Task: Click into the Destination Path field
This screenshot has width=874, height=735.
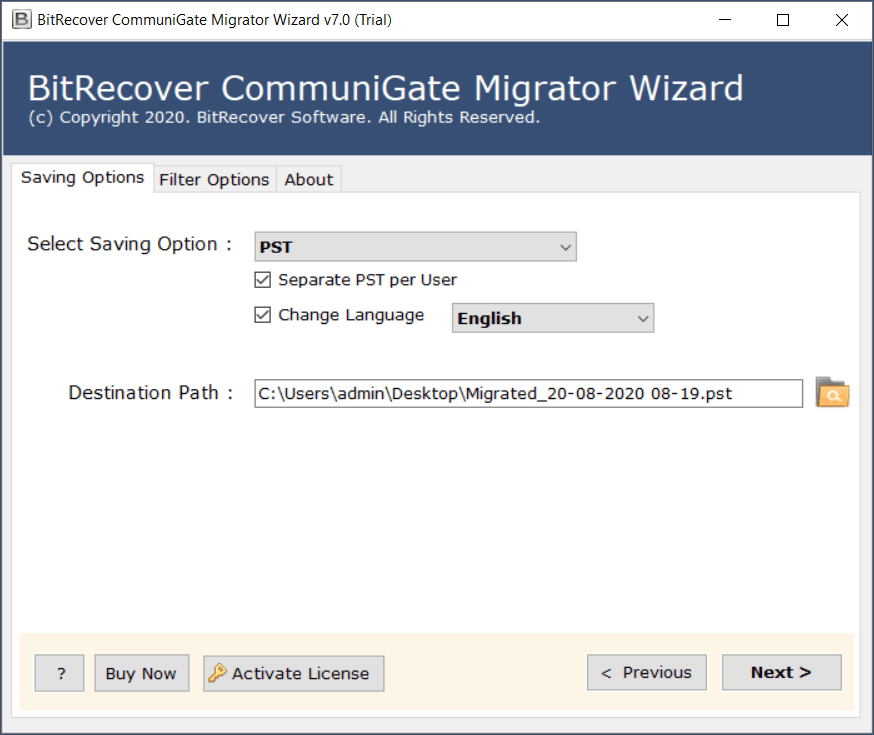Action: click(528, 393)
